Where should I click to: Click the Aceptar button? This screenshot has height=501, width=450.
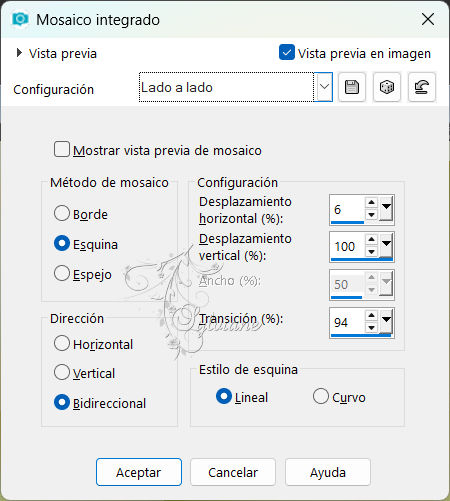pos(139,472)
